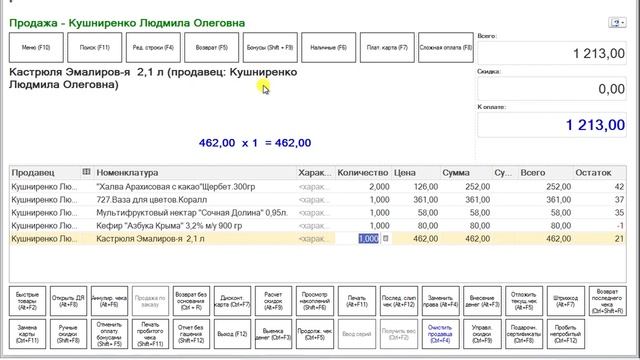Click Отчет без гашения (Shift+F12)
Image resolution: width=640 pixels, height=360 pixels.
click(191, 334)
